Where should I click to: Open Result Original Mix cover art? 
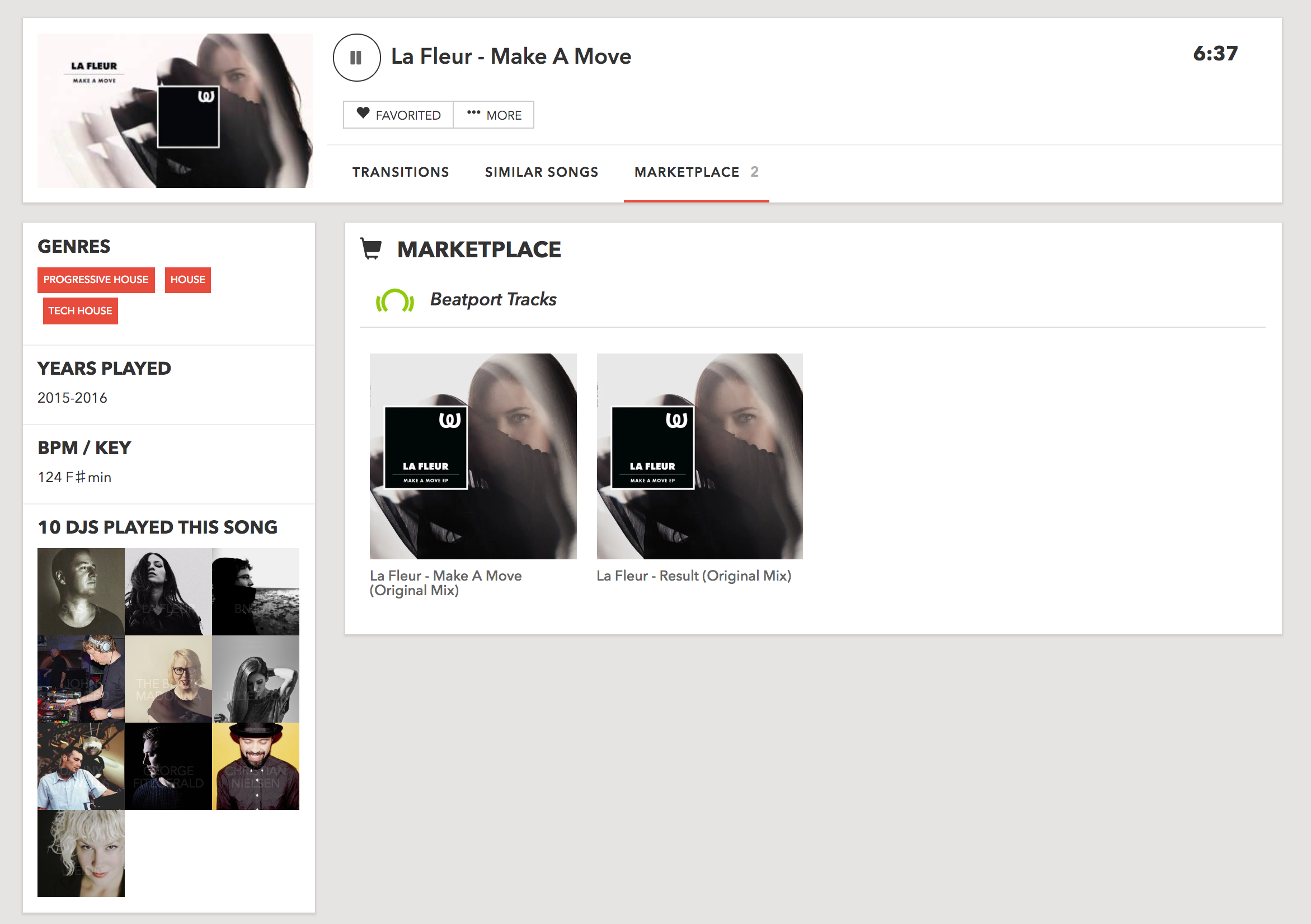click(x=699, y=456)
